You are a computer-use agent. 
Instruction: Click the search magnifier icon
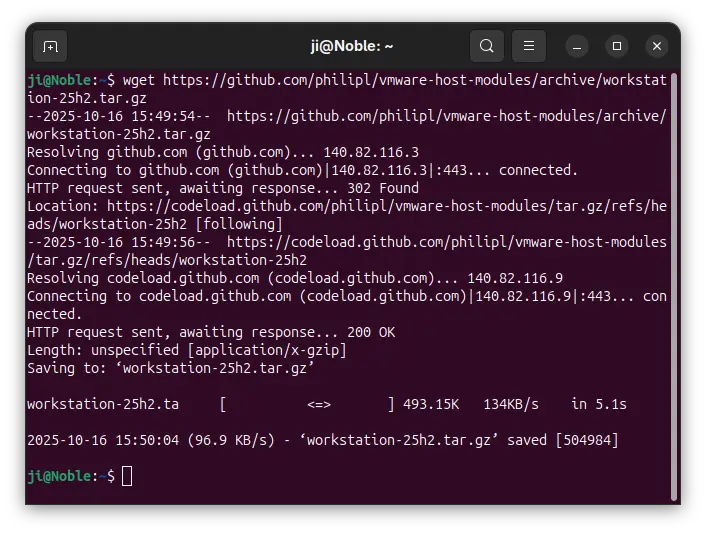click(486, 46)
